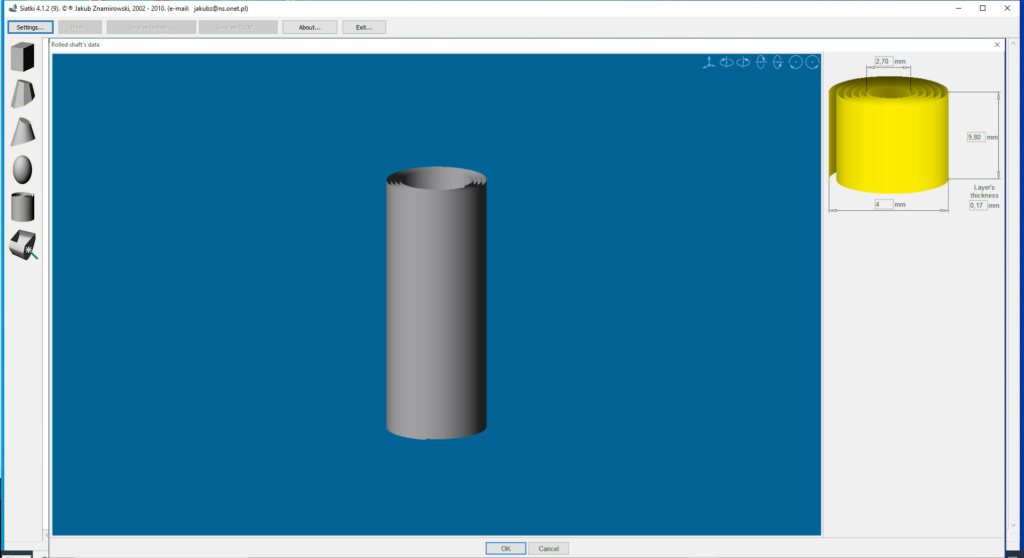
Task: Rotate model right around vertical axis
Action: click(x=743, y=62)
